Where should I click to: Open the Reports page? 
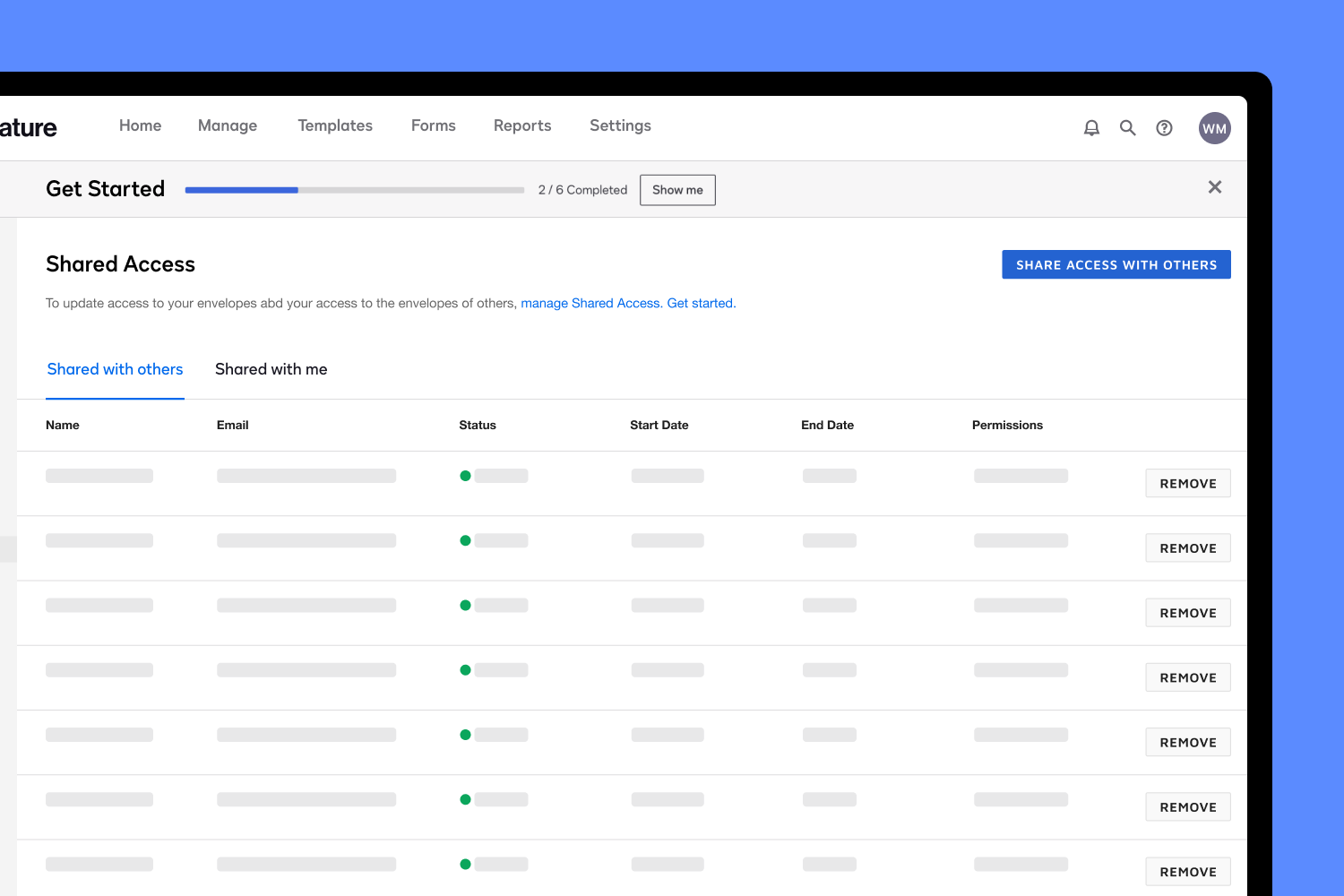(522, 125)
